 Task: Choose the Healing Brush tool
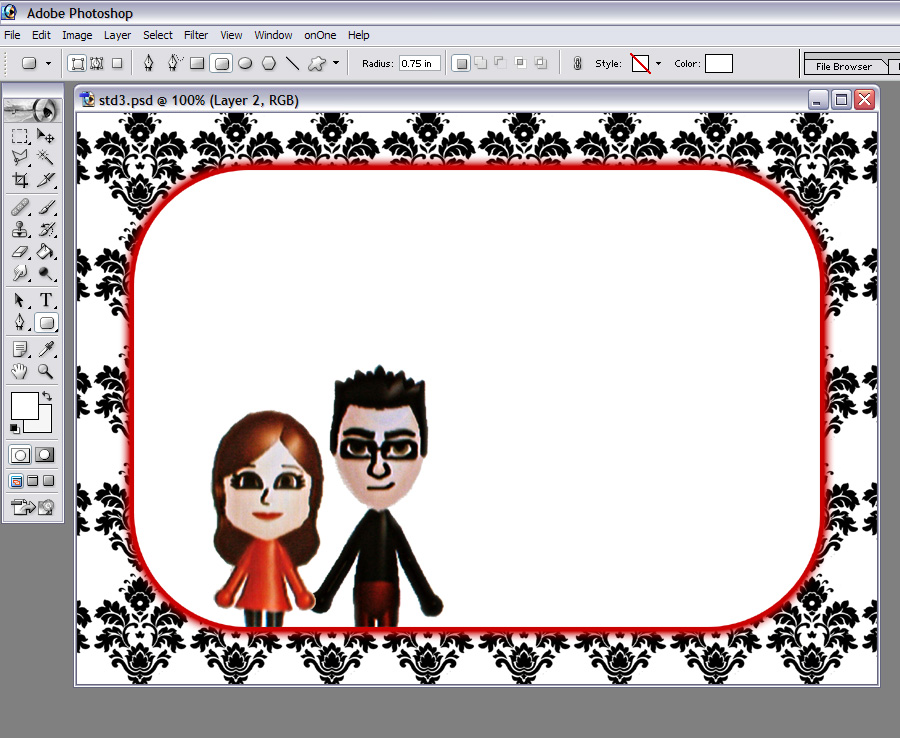coord(20,207)
